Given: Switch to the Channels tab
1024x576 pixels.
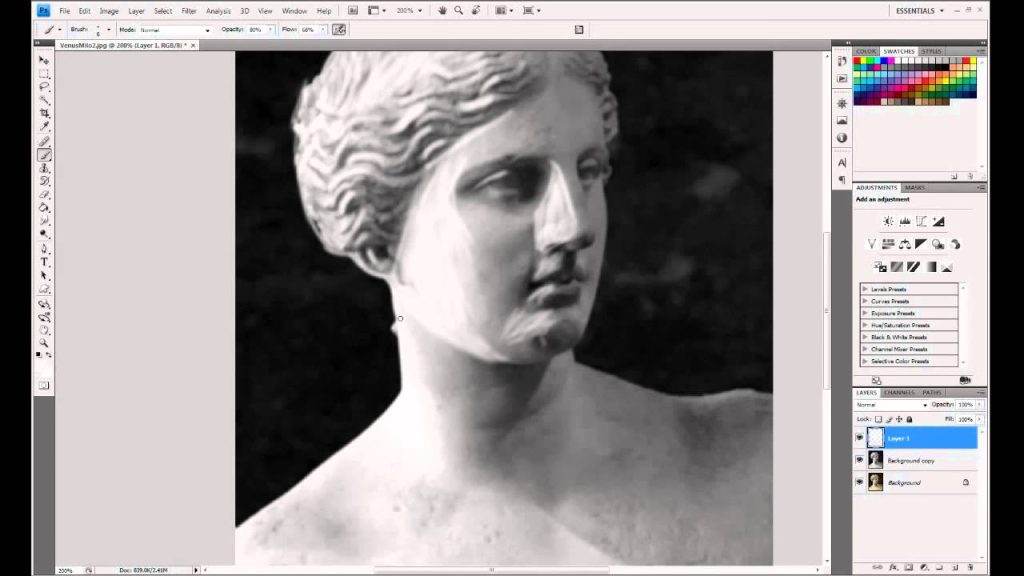Looking at the screenshot, I should 899,392.
